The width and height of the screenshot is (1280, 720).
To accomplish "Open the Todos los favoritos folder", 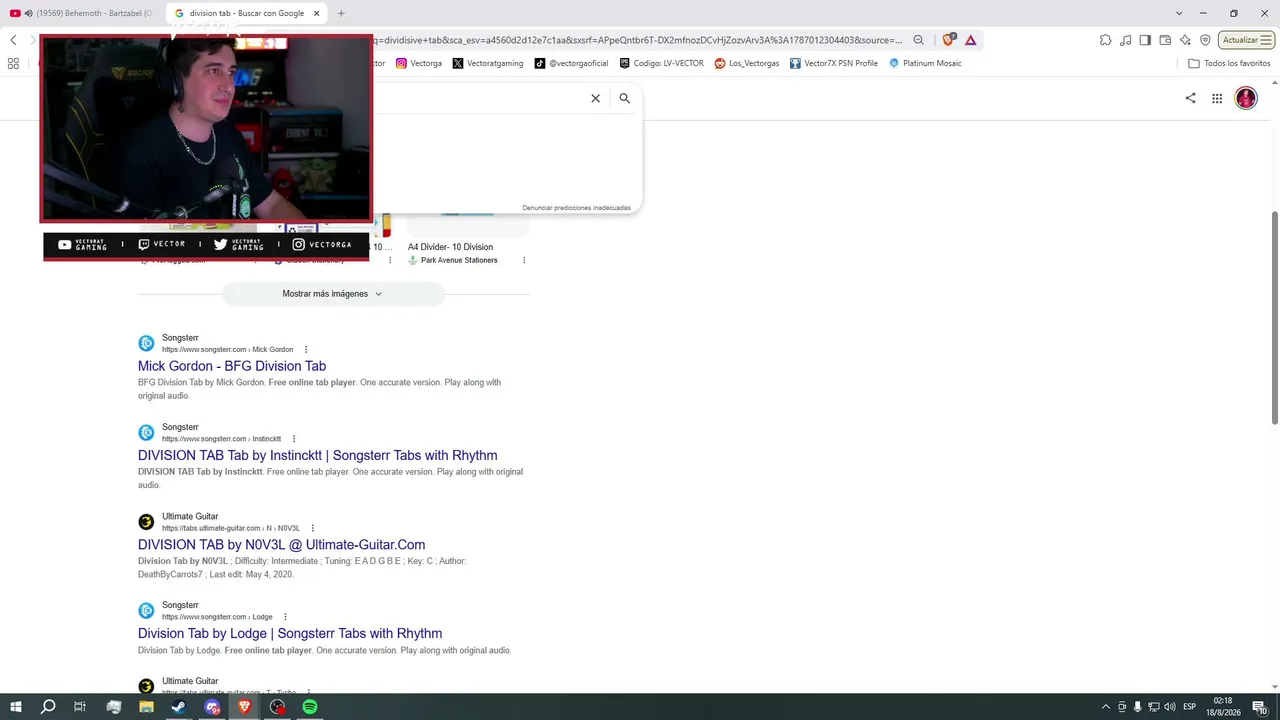I will 1229,63.
